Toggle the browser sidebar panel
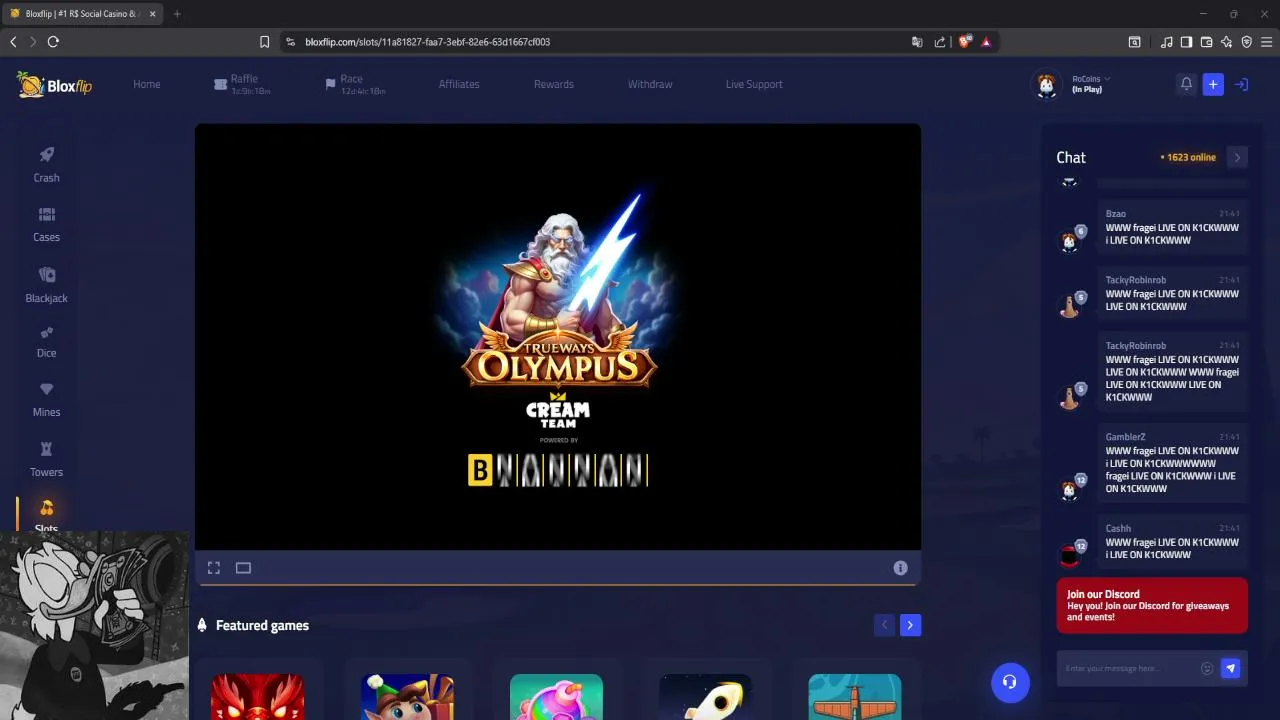Image resolution: width=1280 pixels, height=720 pixels. [x=1186, y=42]
